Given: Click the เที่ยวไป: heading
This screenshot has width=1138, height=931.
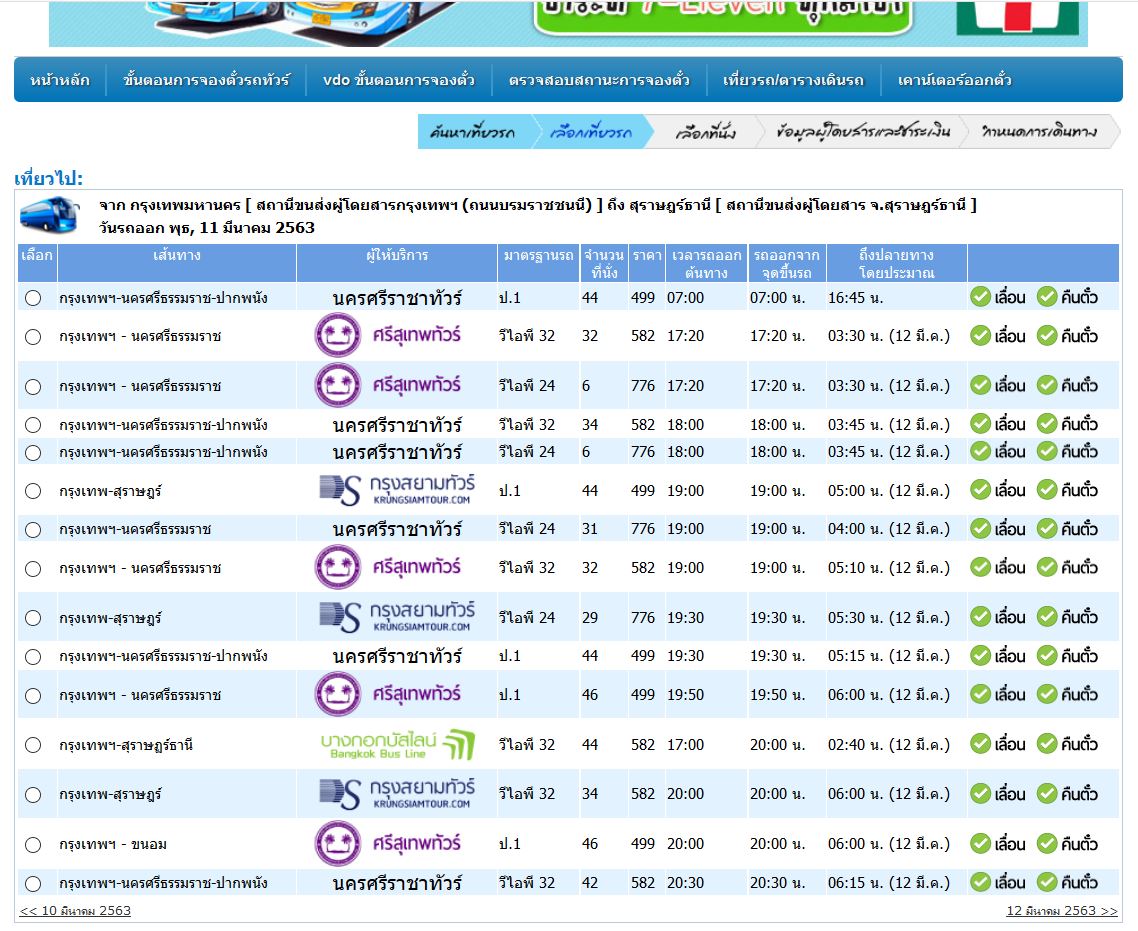Looking at the screenshot, I should (49, 179).
